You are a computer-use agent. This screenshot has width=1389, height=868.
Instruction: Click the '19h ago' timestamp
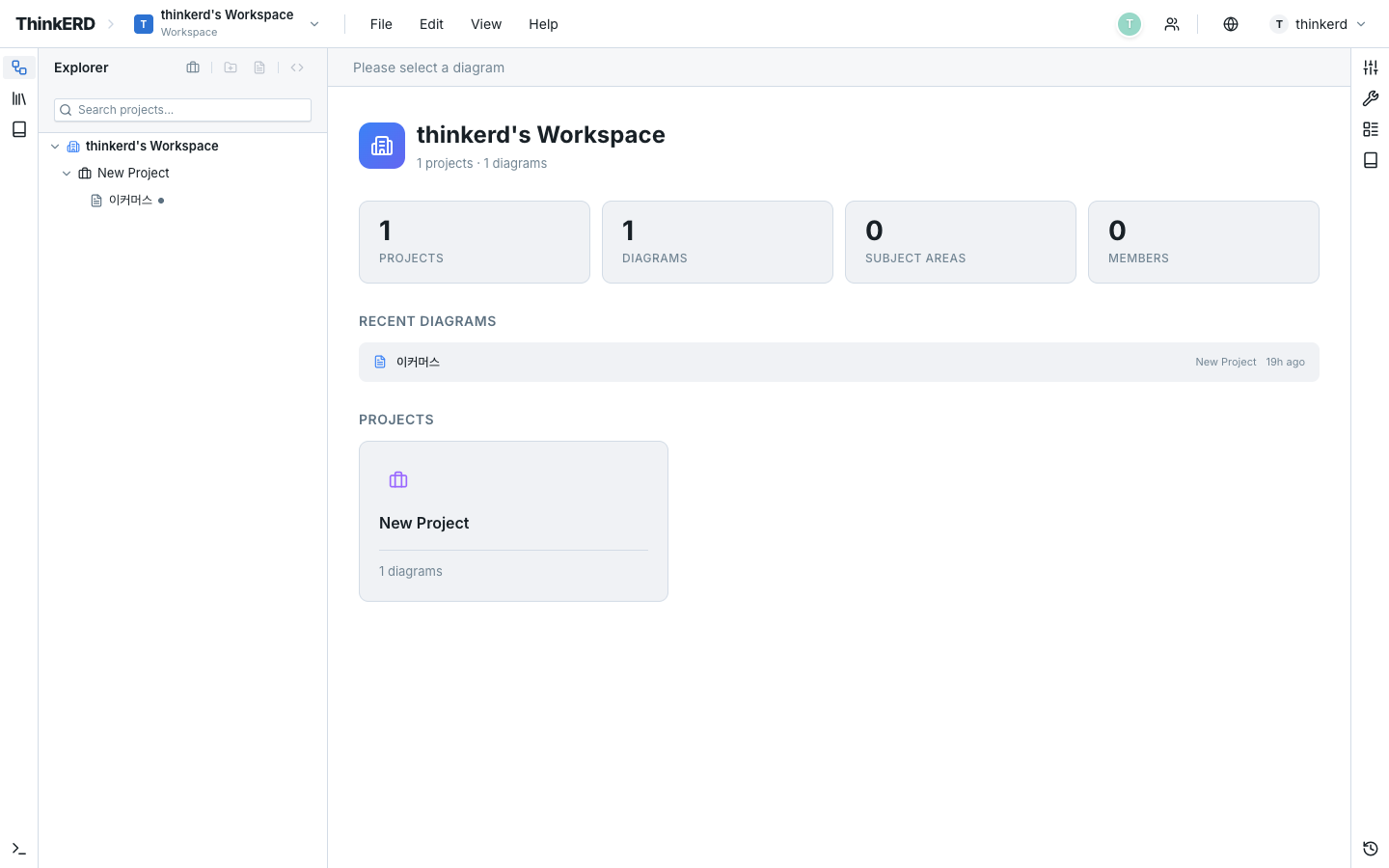point(1286,363)
